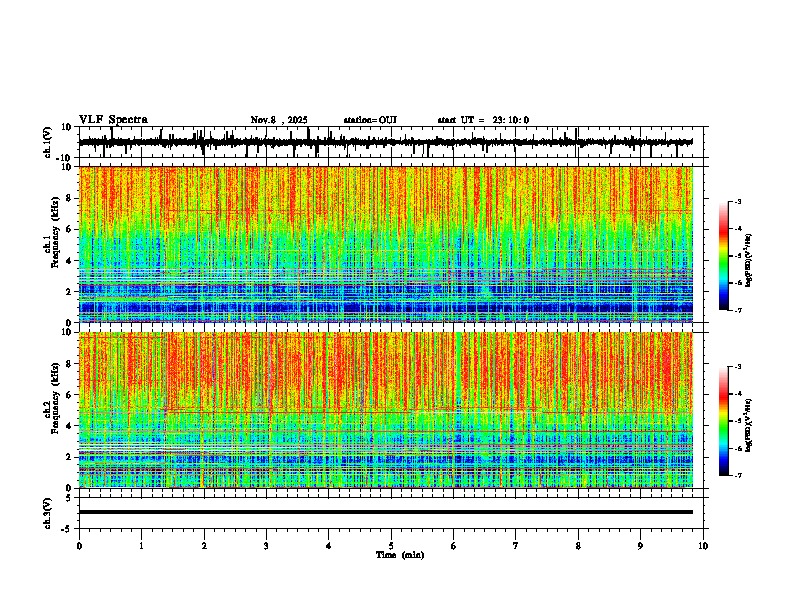Click the ch.3 flat voltage trace
The width and height of the screenshot is (792, 612).
[386, 512]
